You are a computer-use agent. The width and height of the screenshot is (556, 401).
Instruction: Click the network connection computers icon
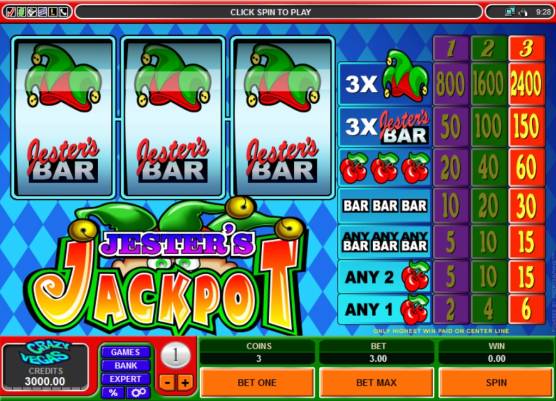[x=510, y=12]
